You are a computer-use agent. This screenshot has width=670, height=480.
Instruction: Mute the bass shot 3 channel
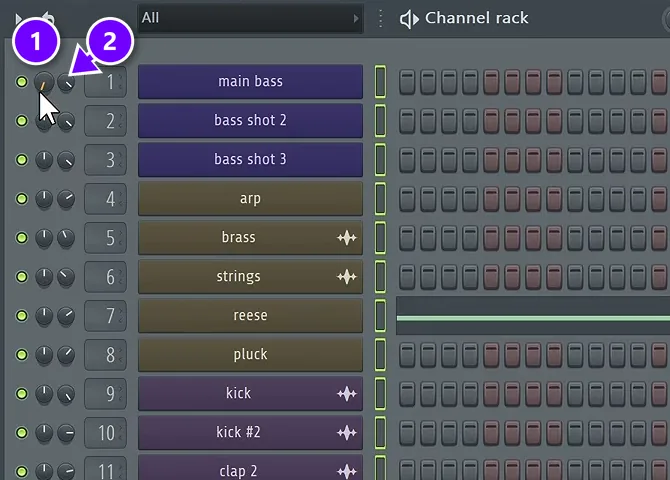pos(21,159)
